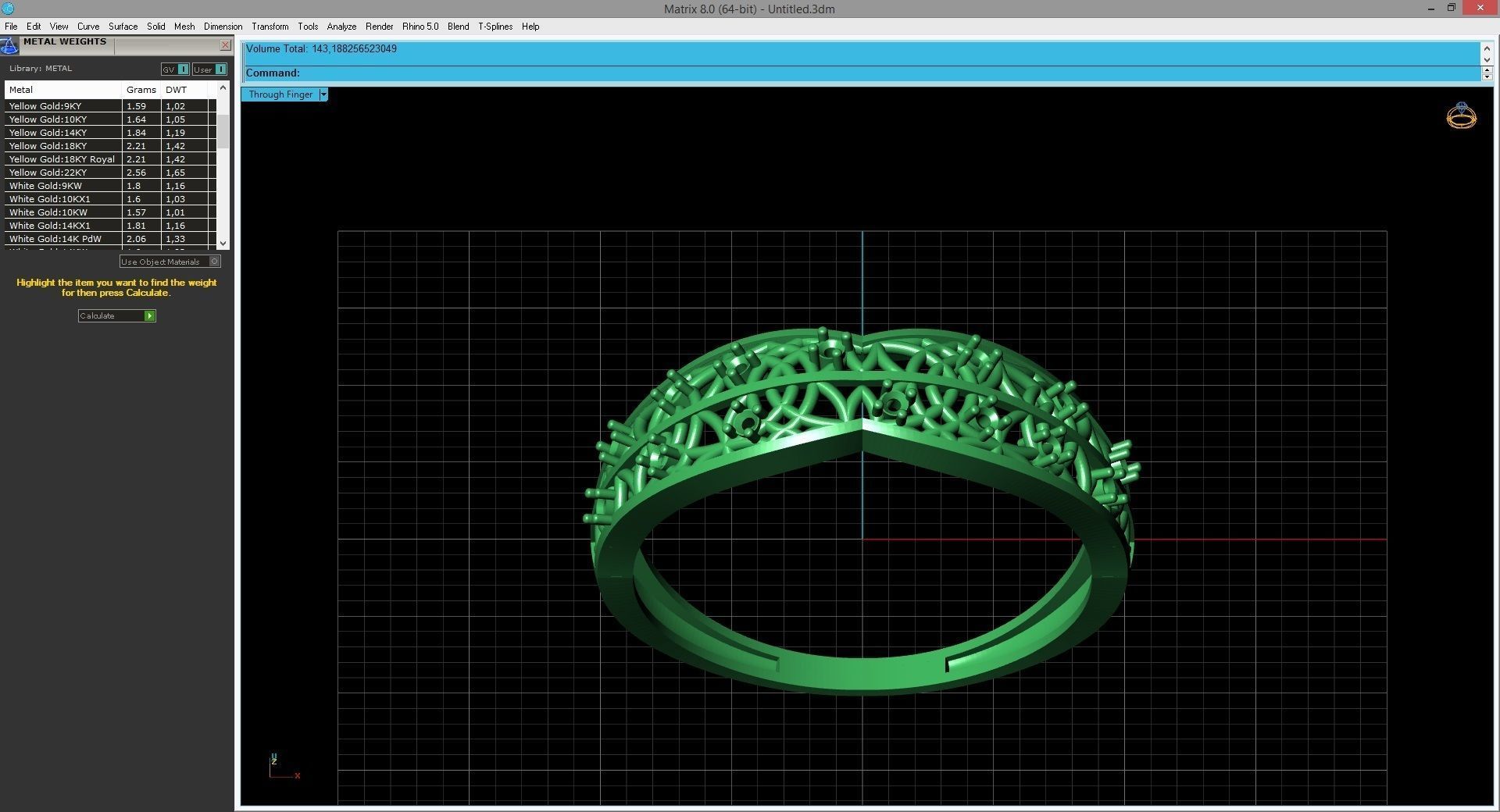Click metal list scrollbar up arrow
Screen dimensions: 1500x812
223,87
